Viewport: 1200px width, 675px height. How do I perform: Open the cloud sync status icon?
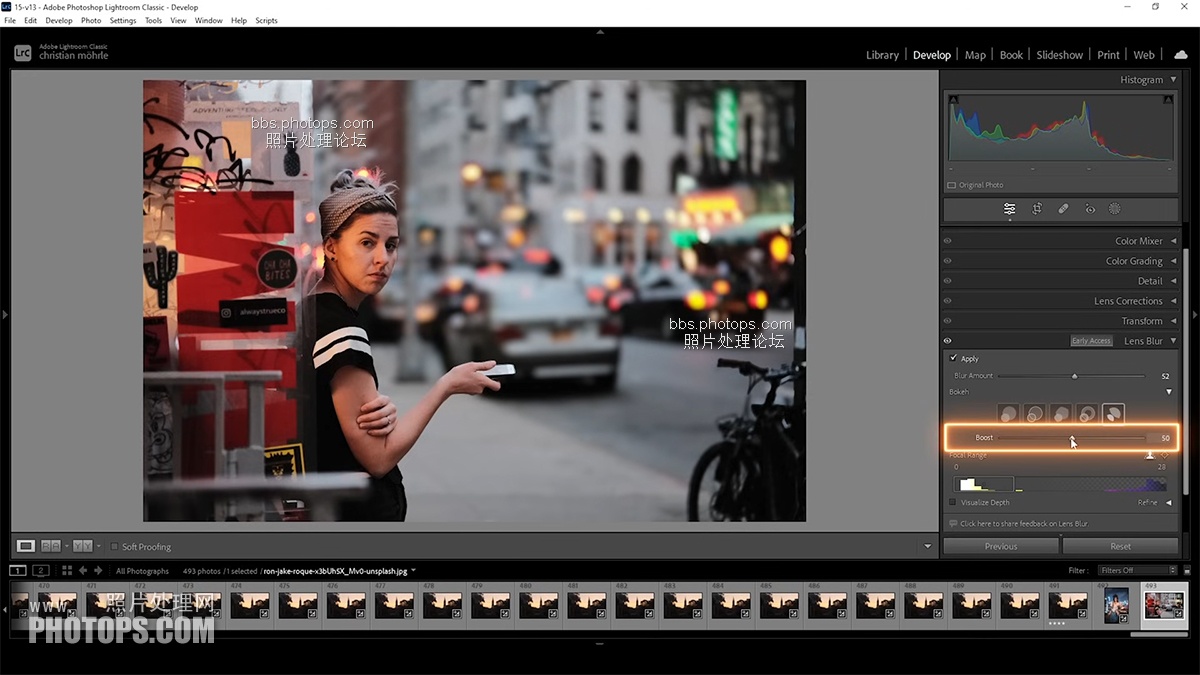(x=1181, y=54)
